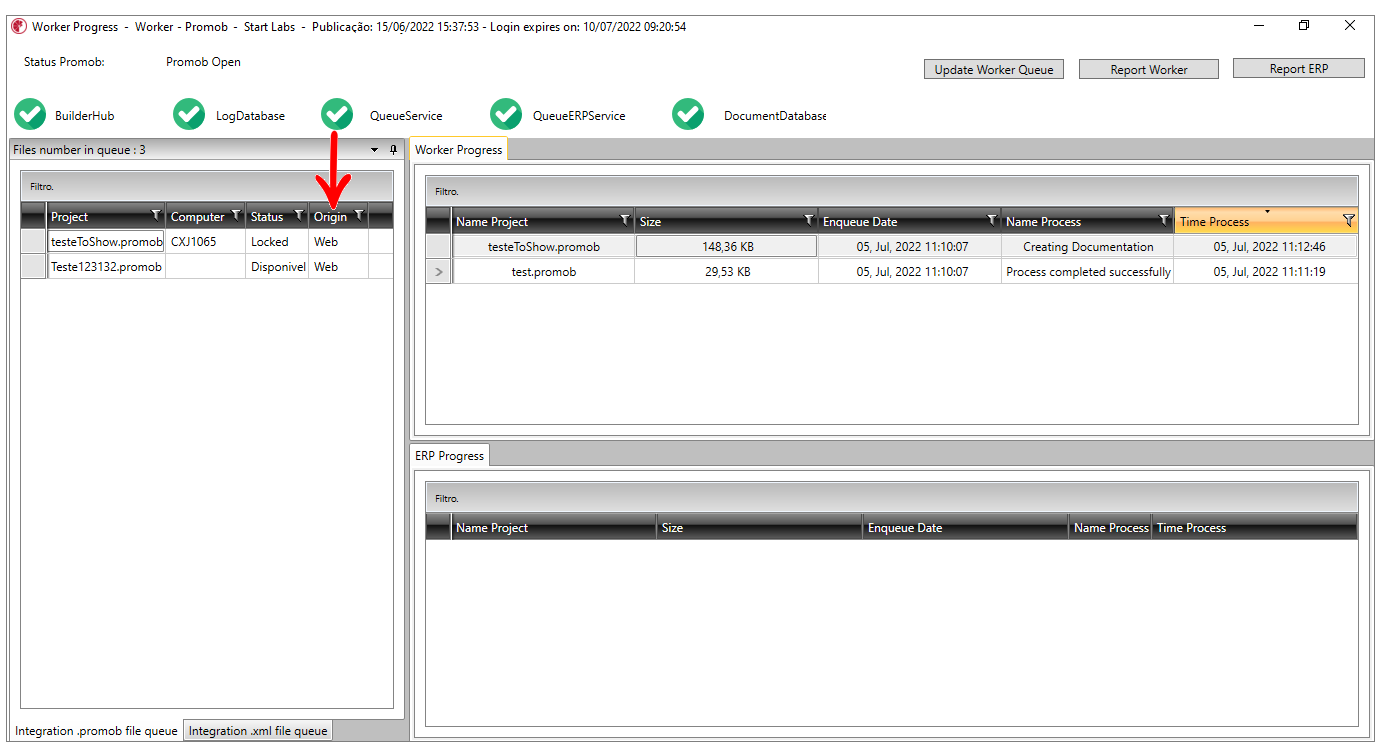This screenshot has height=749, width=1378.
Task: Click row selector of Teste123132.promob in queue
Action: tap(34, 266)
